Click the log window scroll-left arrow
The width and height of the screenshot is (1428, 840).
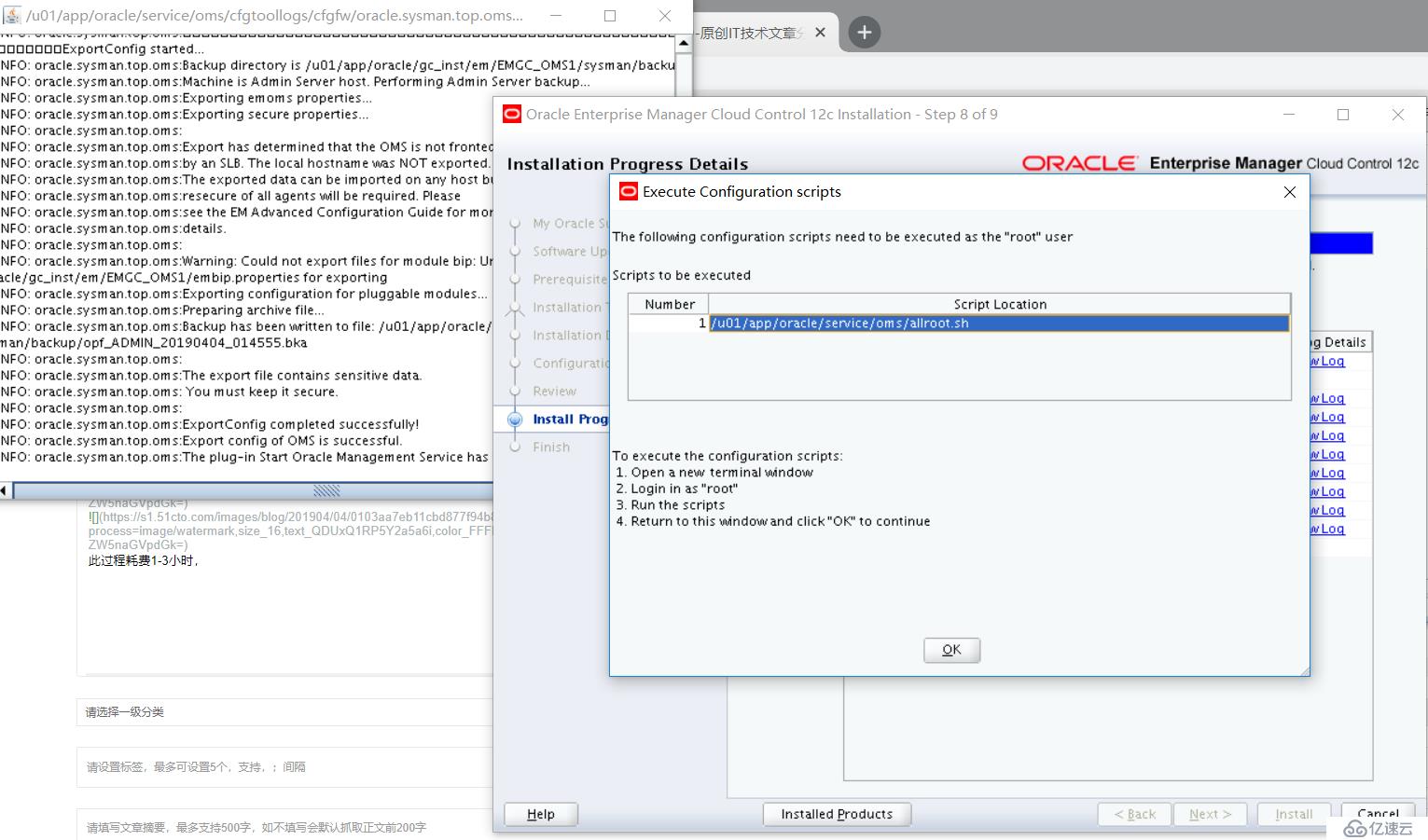[5, 490]
